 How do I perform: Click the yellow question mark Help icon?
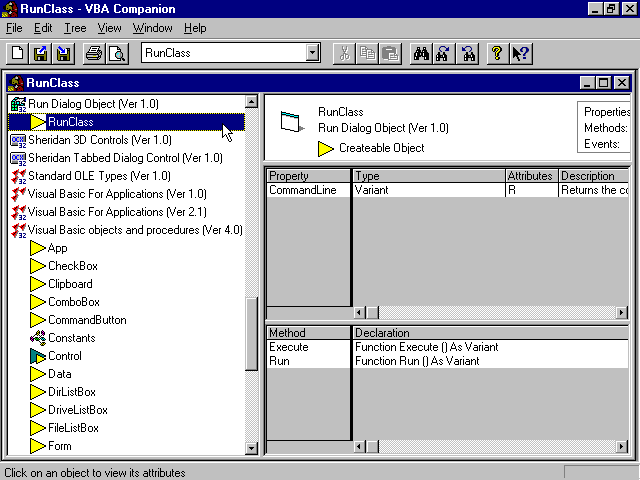click(497, 53)
